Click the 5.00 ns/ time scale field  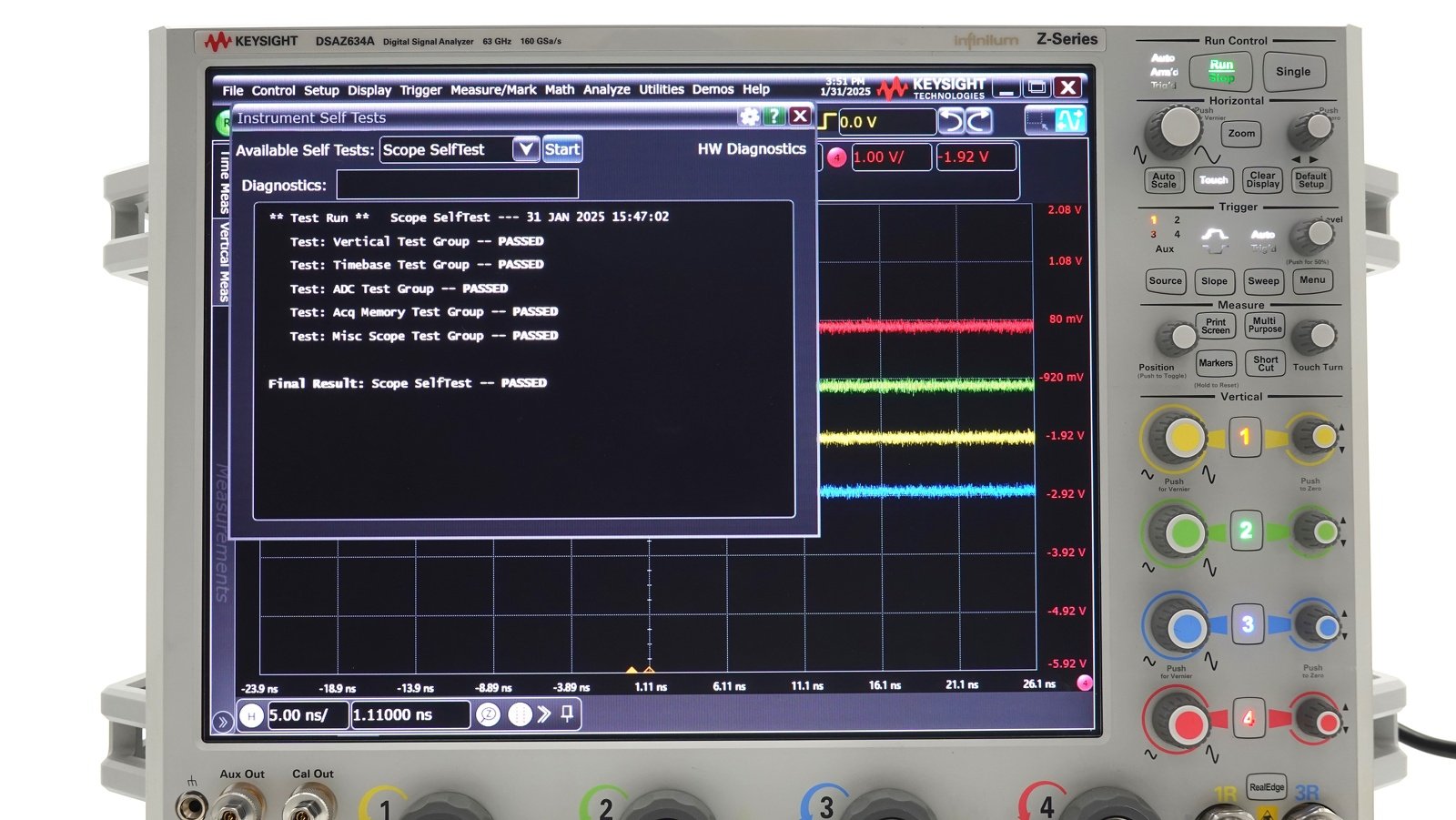308,715
